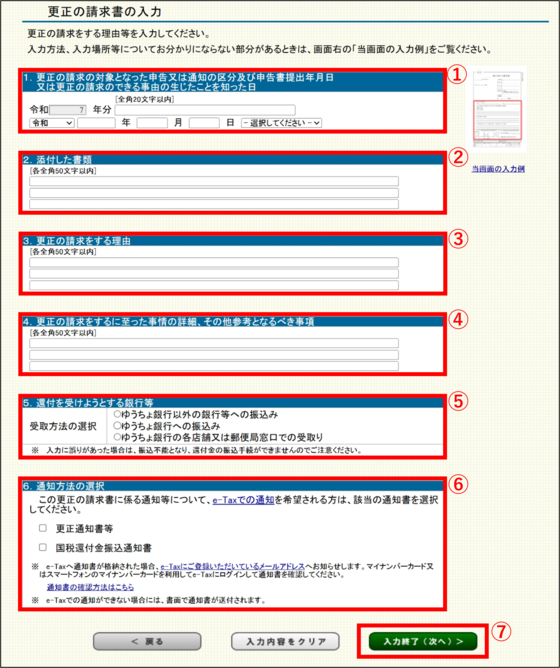Click the input example form thumbnail
This screenshot has height=668, width=560.
(498, 109)
